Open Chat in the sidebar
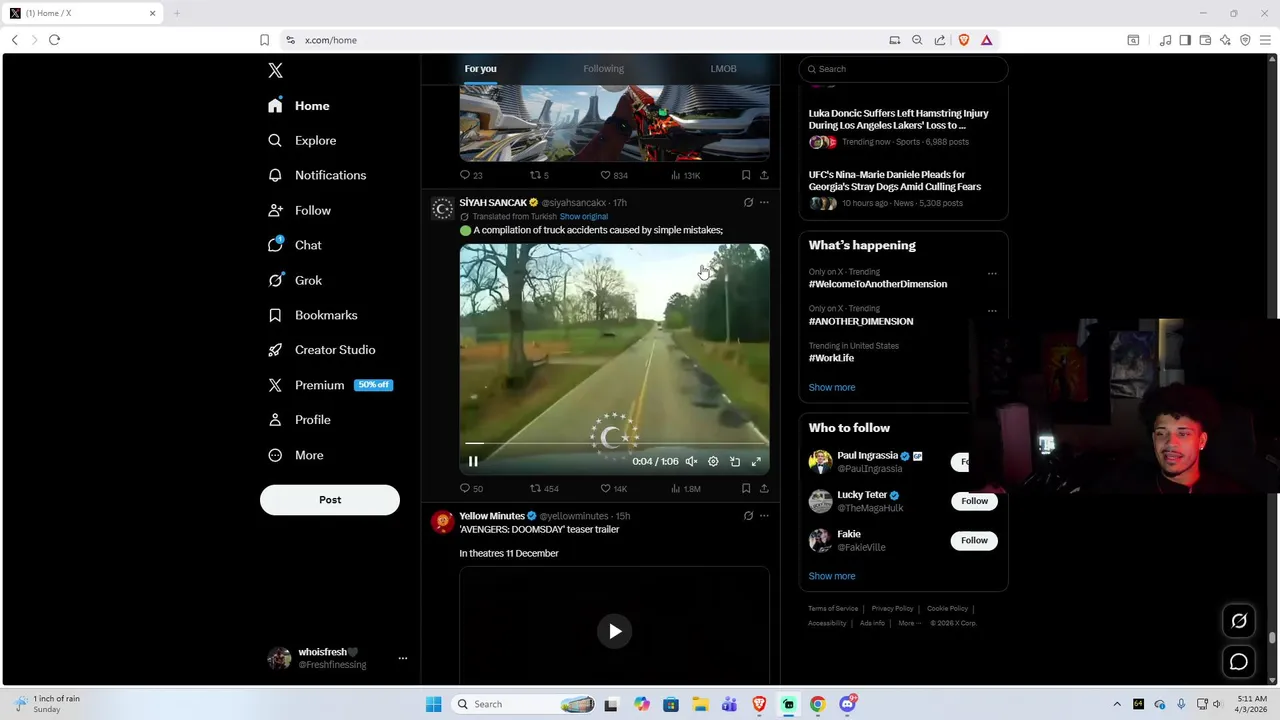Screen dimensions: 1280x720 point(295,245)
